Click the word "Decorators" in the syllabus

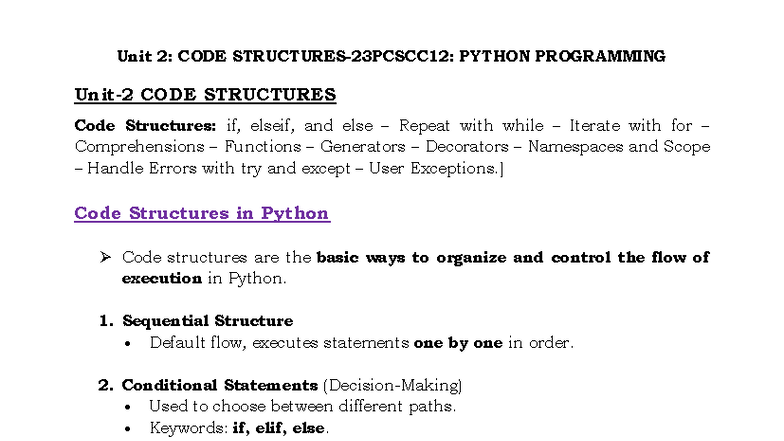(469, 147)
